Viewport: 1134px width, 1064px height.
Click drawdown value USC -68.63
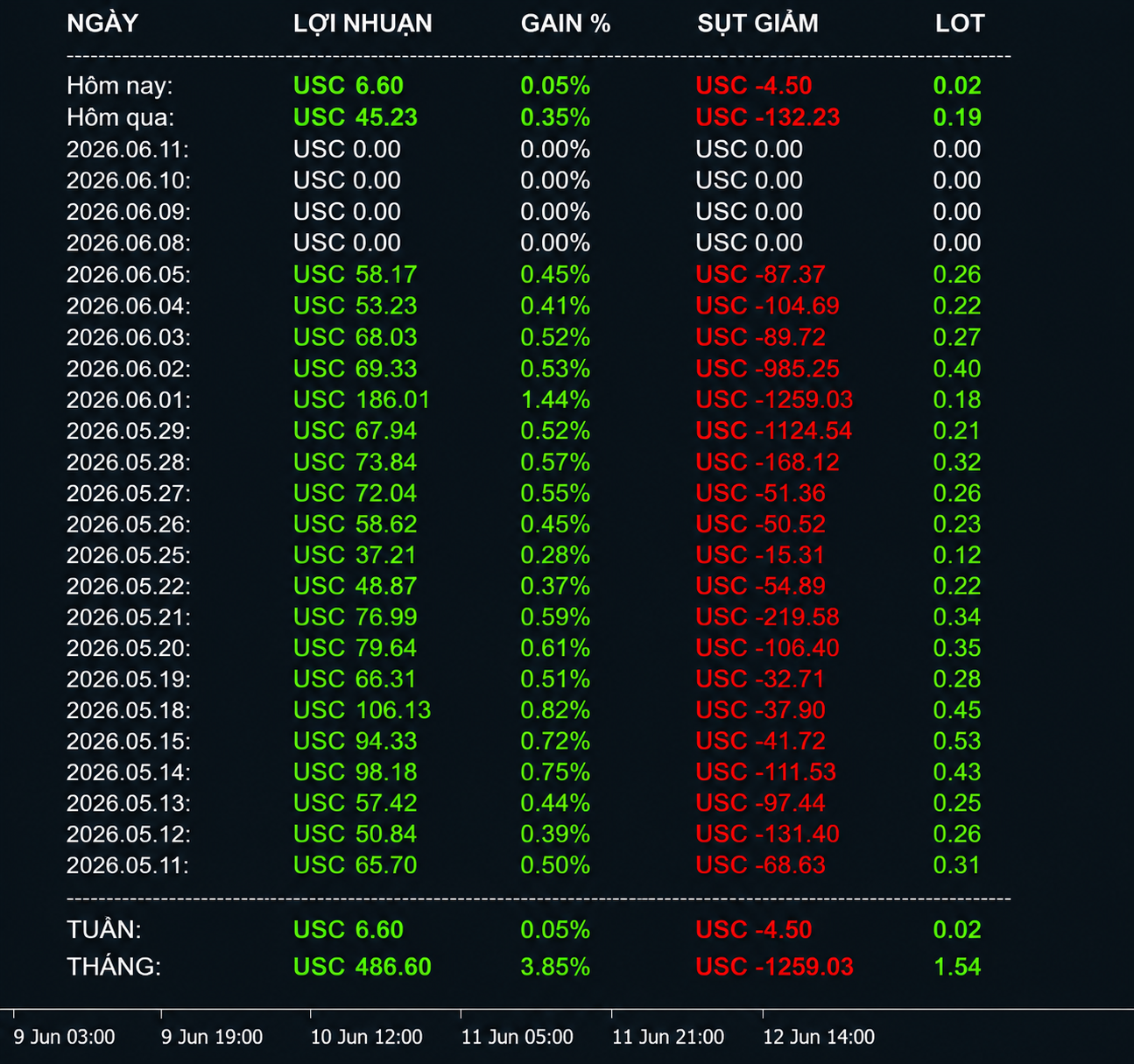tap(761, 865)
